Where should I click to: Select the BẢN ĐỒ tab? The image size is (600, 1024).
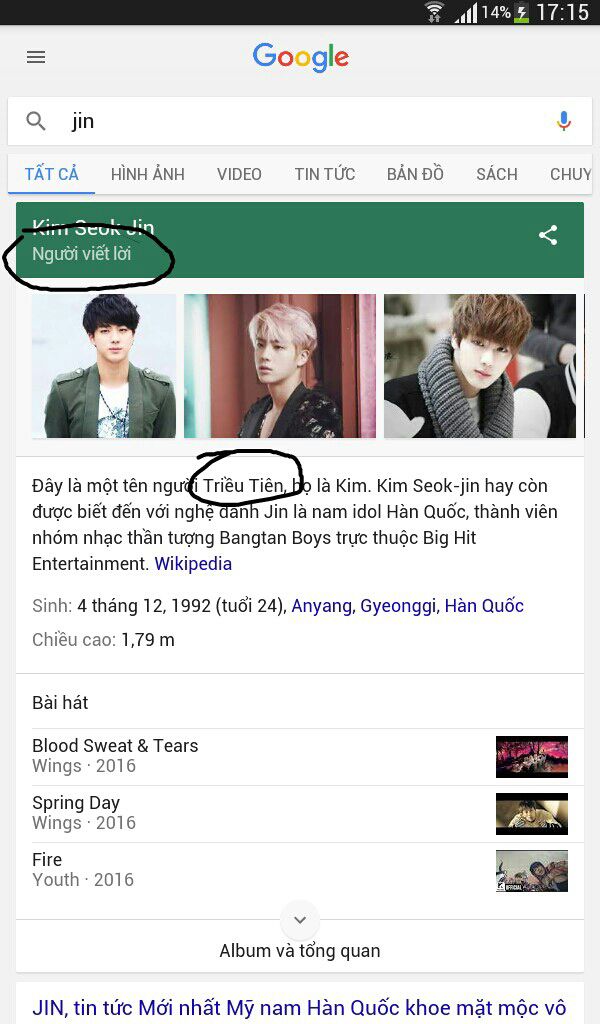pos(415,174)
